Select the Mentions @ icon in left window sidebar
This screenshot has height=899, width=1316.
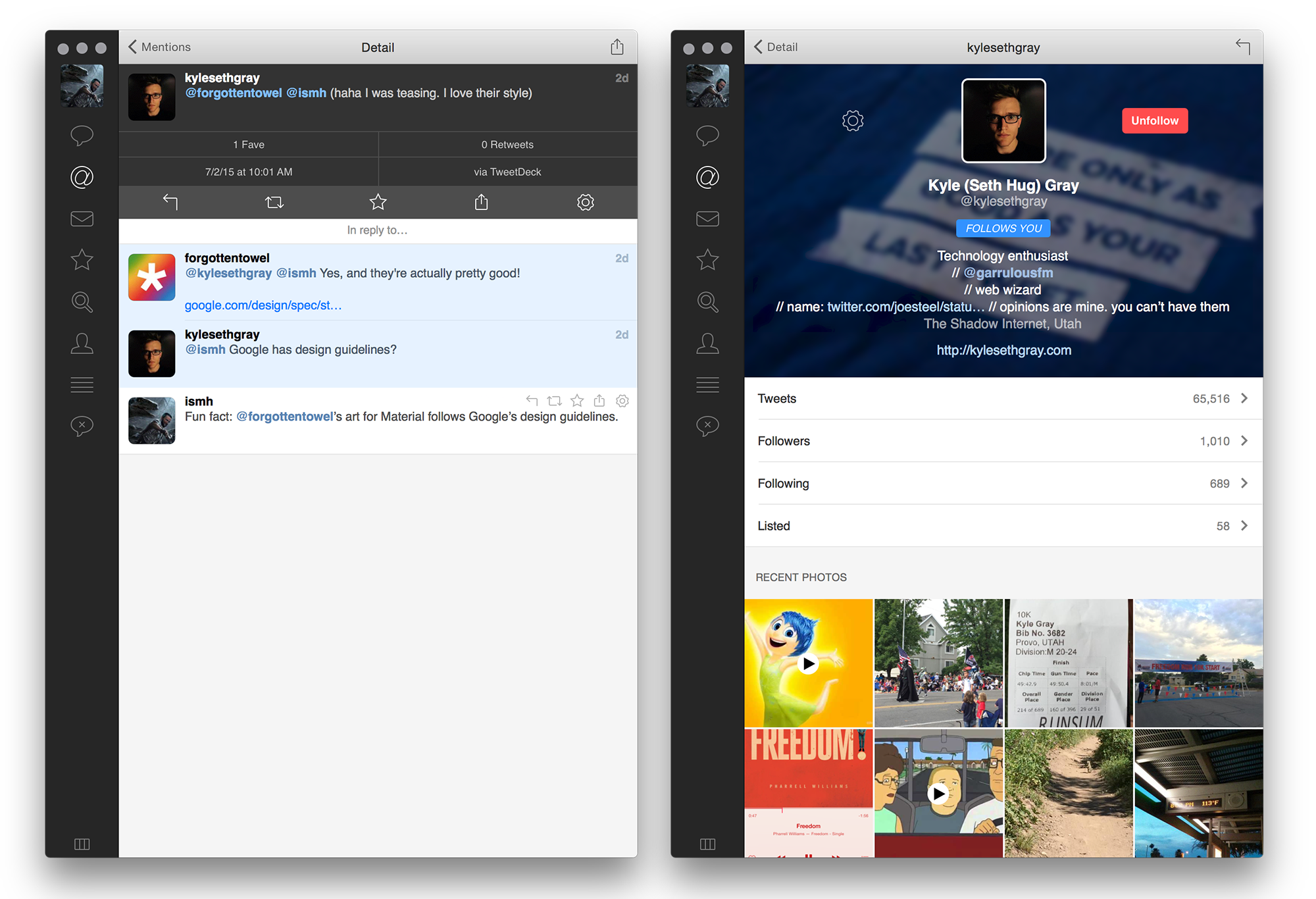coord(82,177)
